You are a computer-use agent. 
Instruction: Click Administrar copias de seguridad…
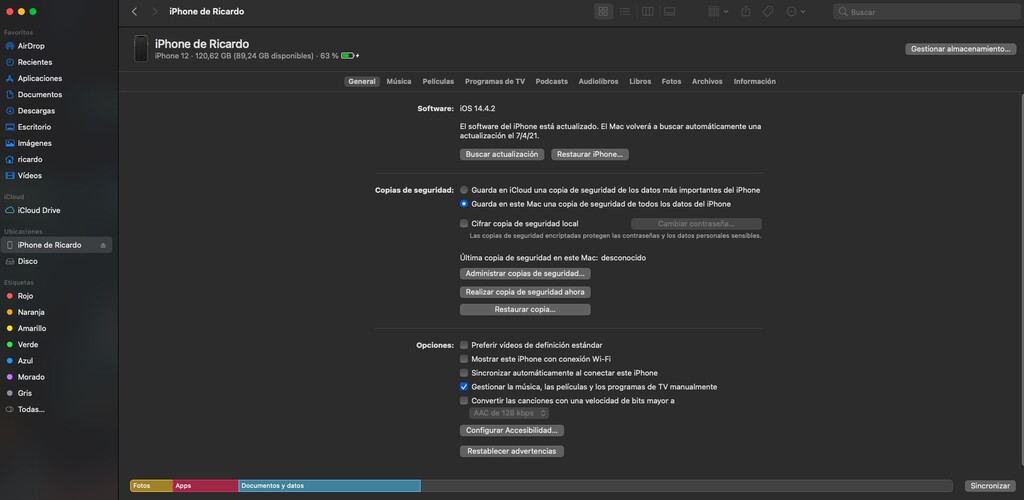point(525,273)
